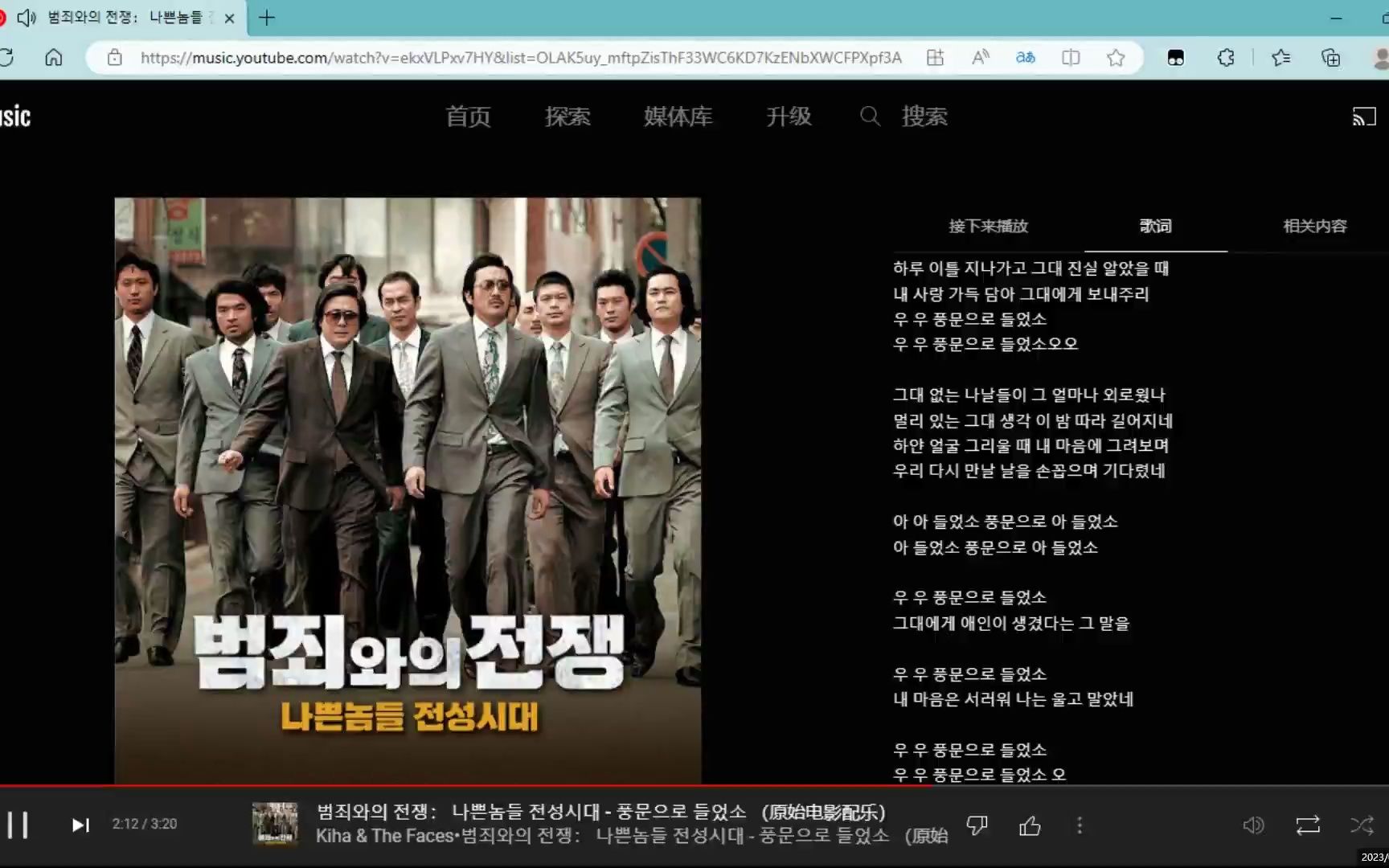Click lyric line 하루 이틀 지나가고 그대 진실 알았을 때
This screenshot has height=868, width=1389.
coord(1030,268)
